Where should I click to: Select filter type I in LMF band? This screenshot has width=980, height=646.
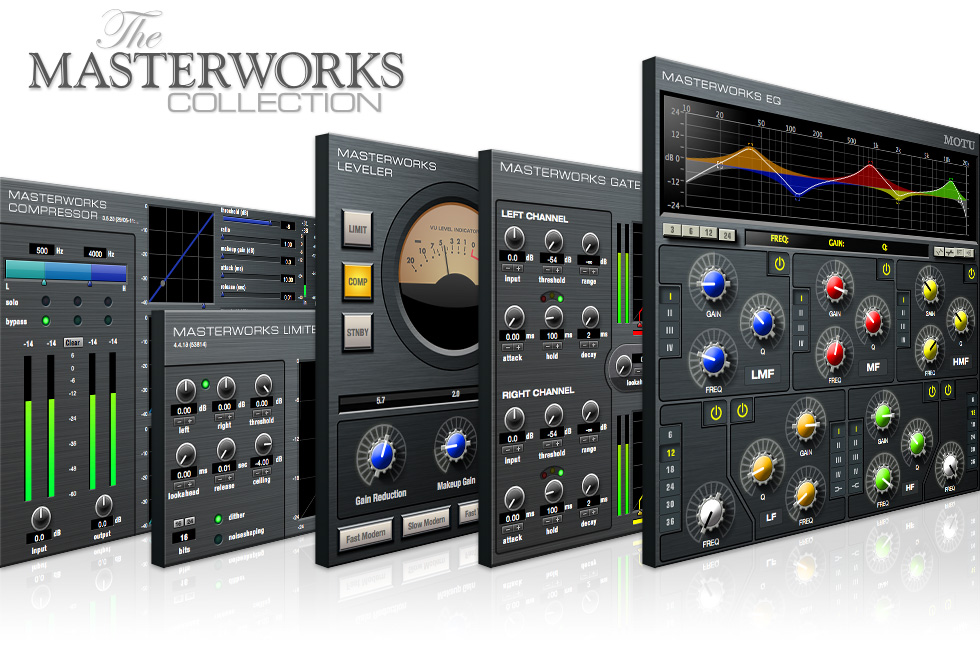click(x=669, y=296)
